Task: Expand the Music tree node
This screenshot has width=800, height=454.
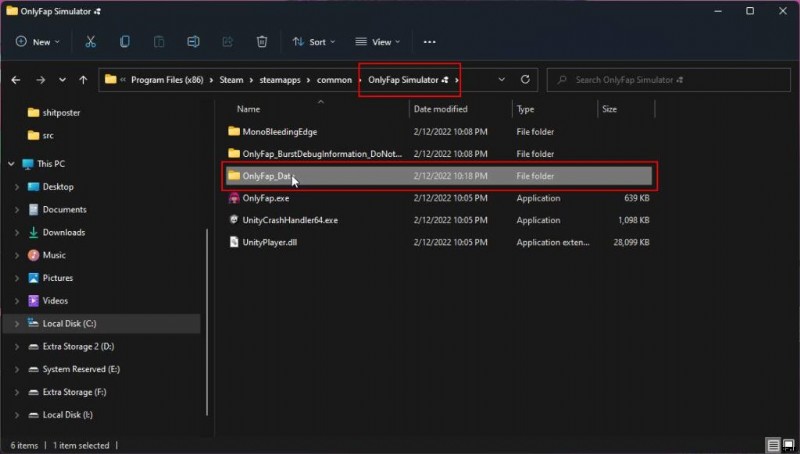Action: pos(17,255)
